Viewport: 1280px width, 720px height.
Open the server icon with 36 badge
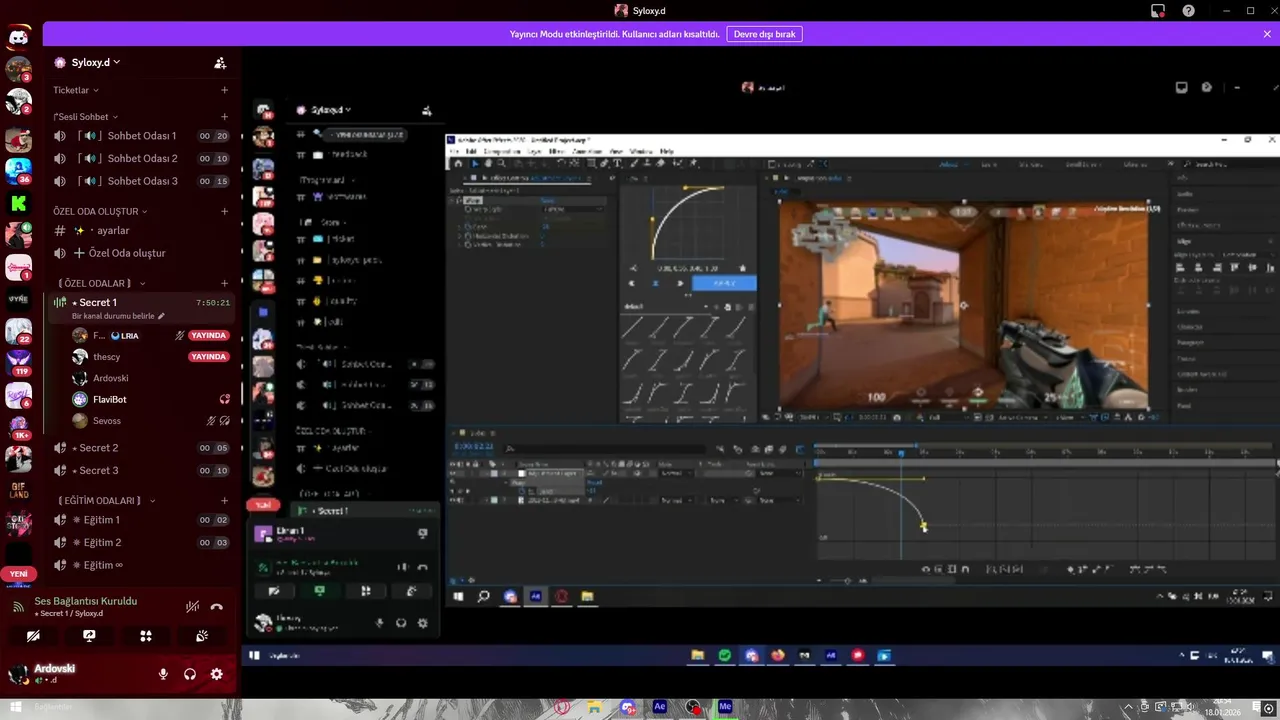click(x=18, y=171)
